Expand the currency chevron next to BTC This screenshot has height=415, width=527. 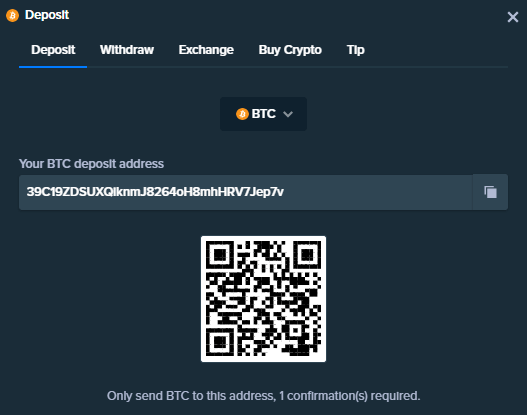pos(288,114)
